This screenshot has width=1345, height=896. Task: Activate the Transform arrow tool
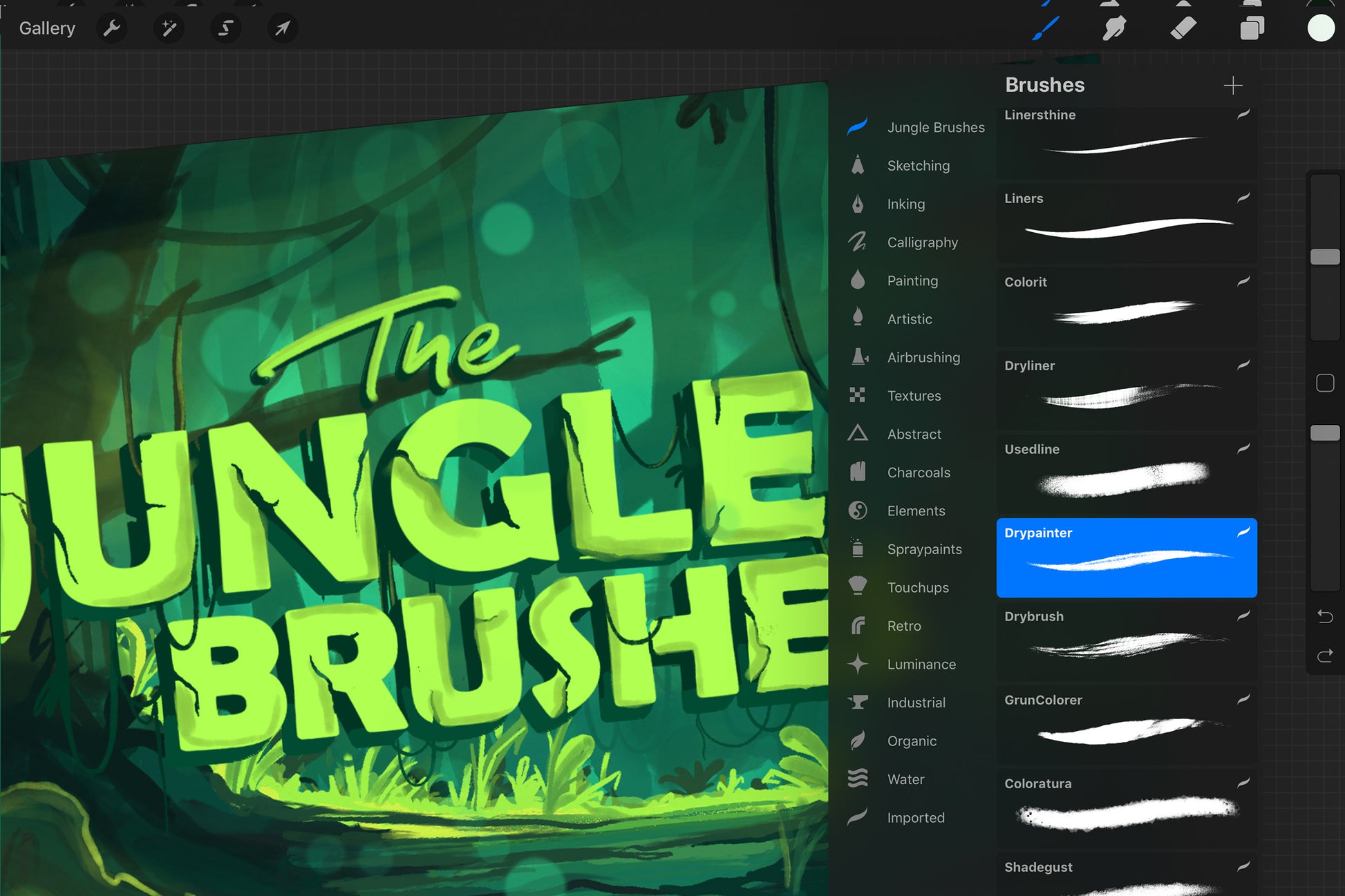tap(282, 28)
